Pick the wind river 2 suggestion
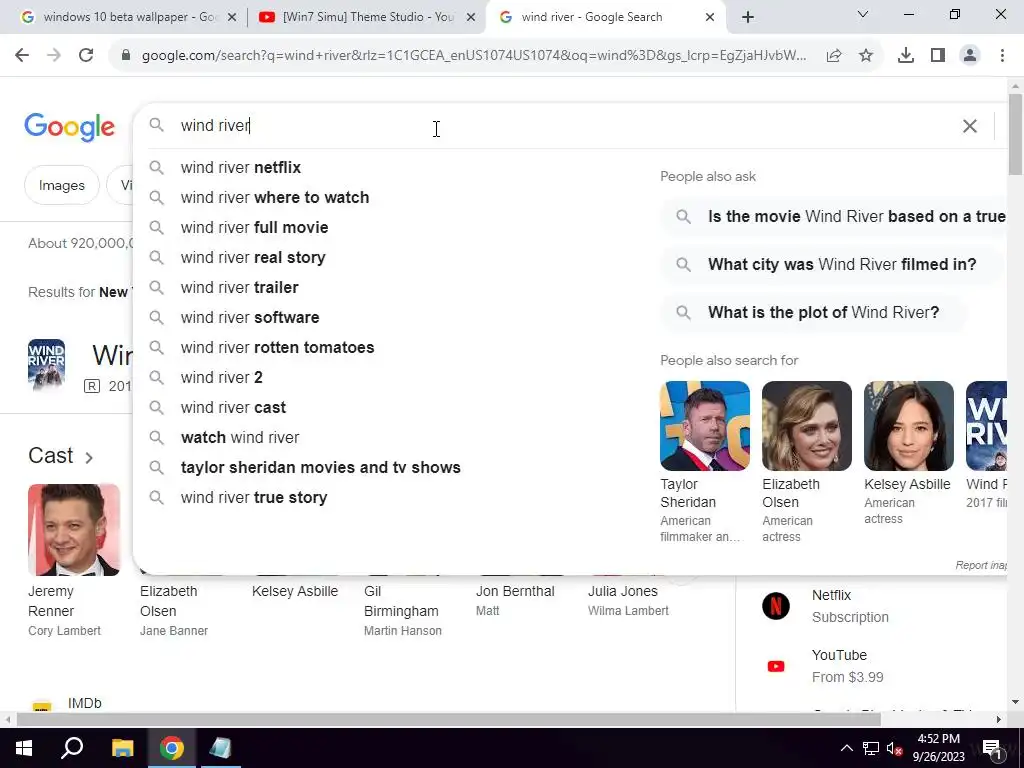The height and width of the screenshot is (768, 1024). coord(222,378)
